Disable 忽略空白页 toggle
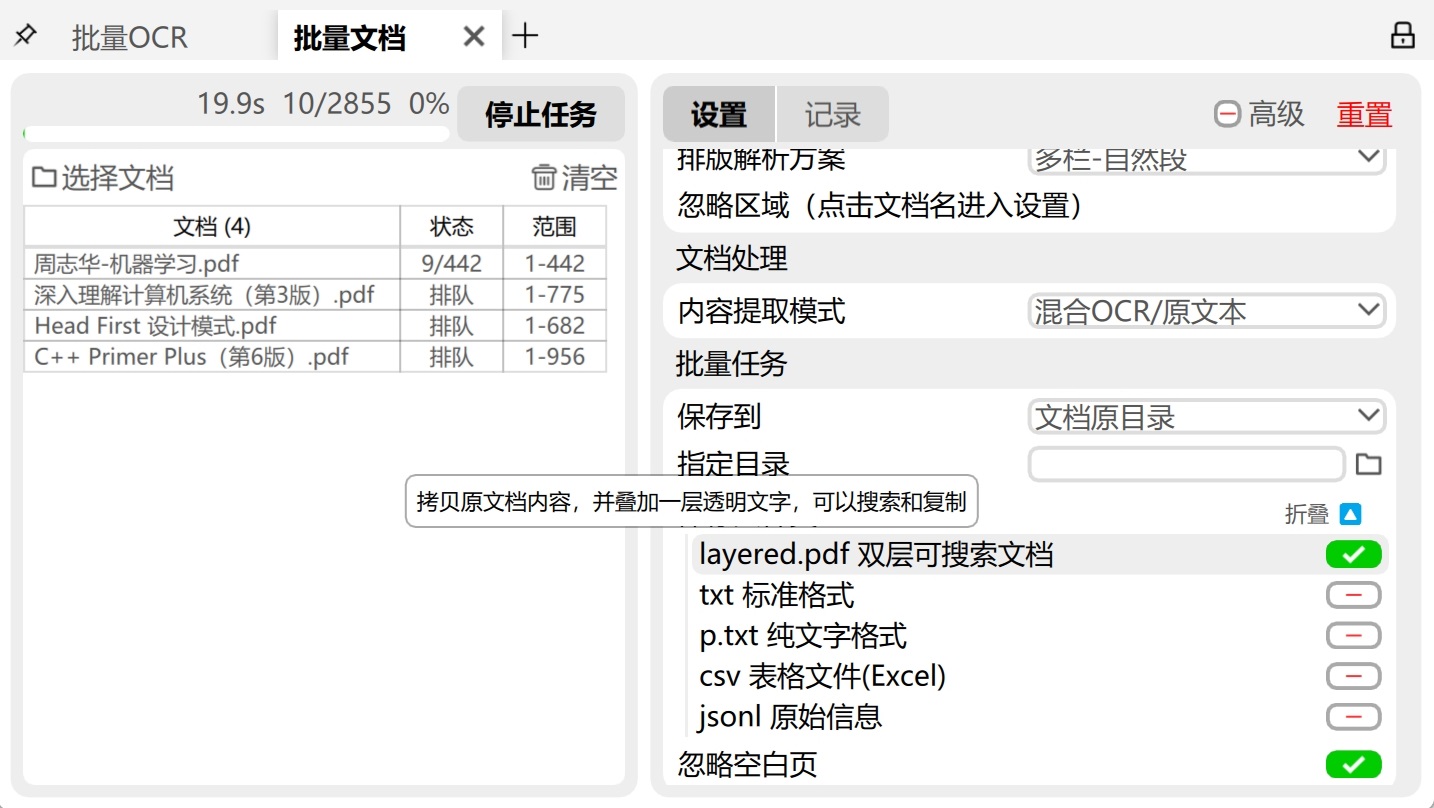 tap(1353, 765)
